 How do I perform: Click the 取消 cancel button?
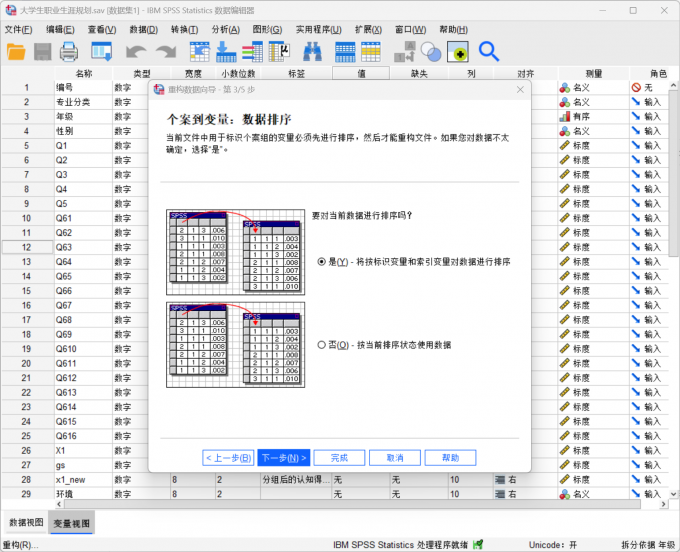(x=395, y=458)
